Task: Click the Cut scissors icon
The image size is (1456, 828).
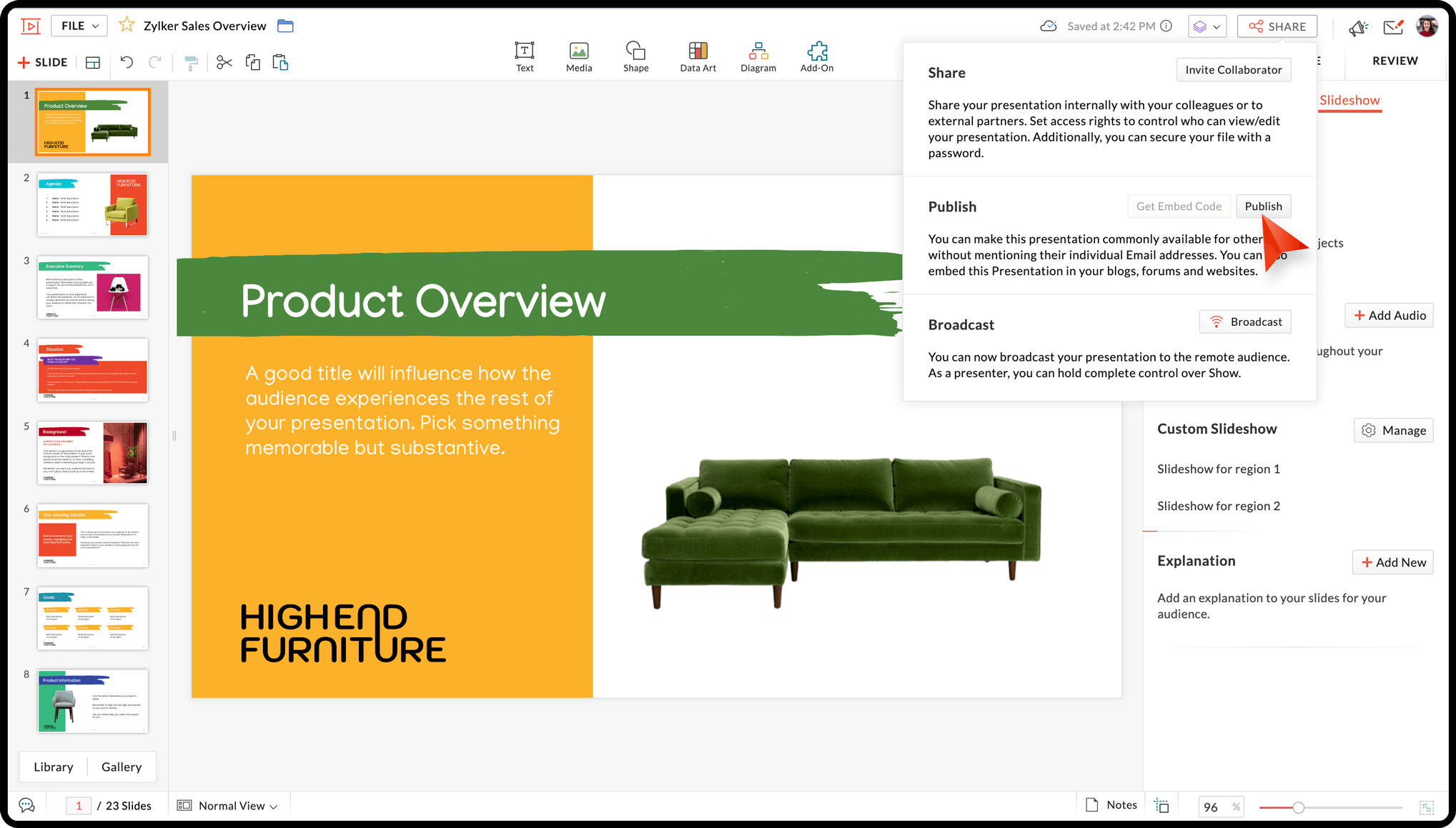Action: (224, 63)
